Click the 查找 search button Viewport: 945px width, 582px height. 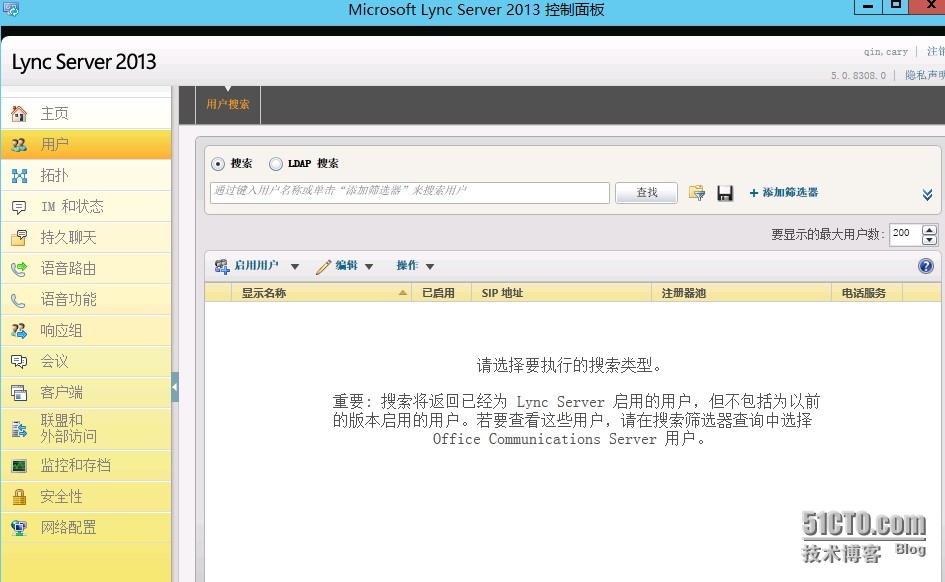click(647, 193)
